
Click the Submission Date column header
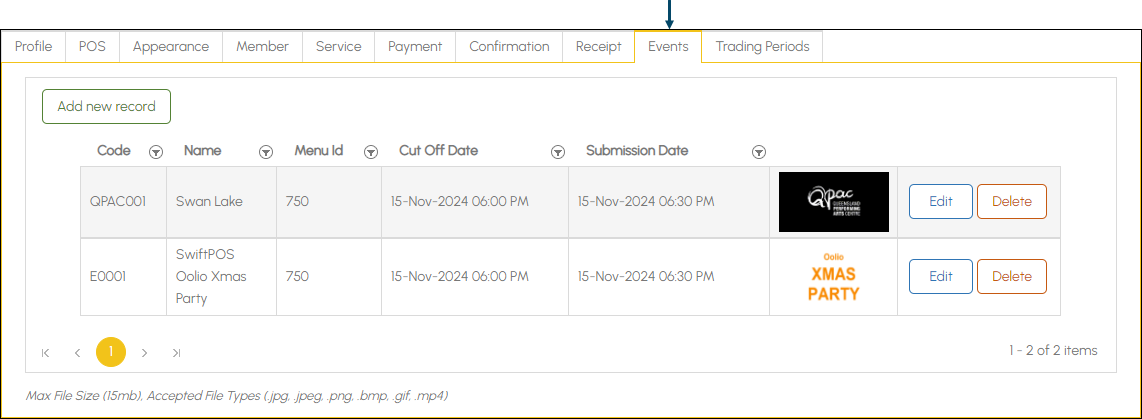coord(637,151)
